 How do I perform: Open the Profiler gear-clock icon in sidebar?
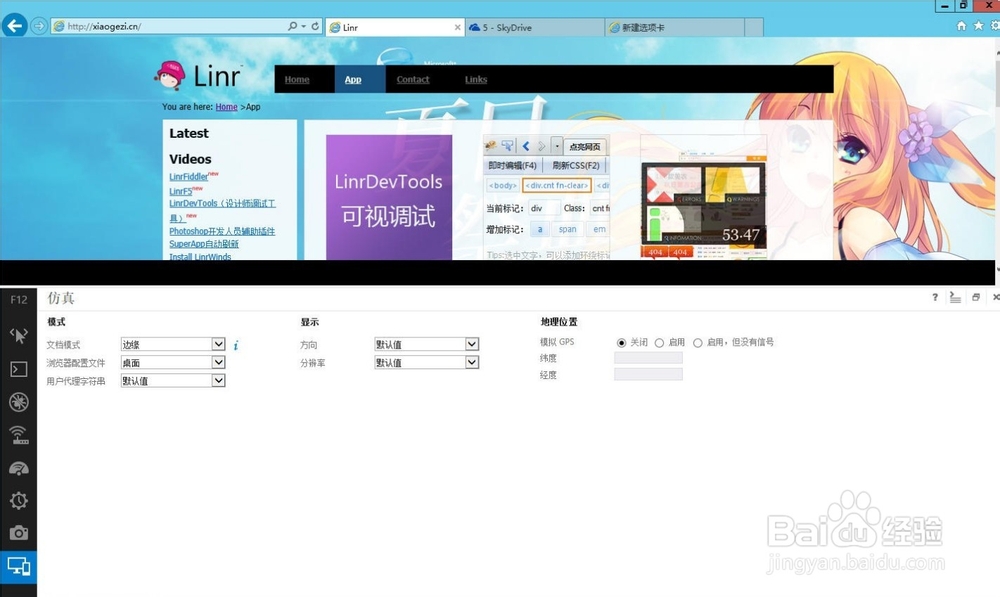[18, 501]
